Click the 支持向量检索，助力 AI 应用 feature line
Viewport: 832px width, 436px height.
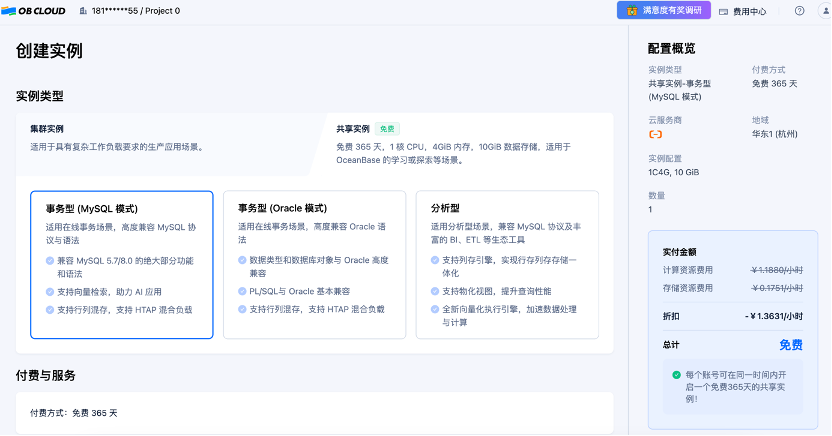(109, 292)
